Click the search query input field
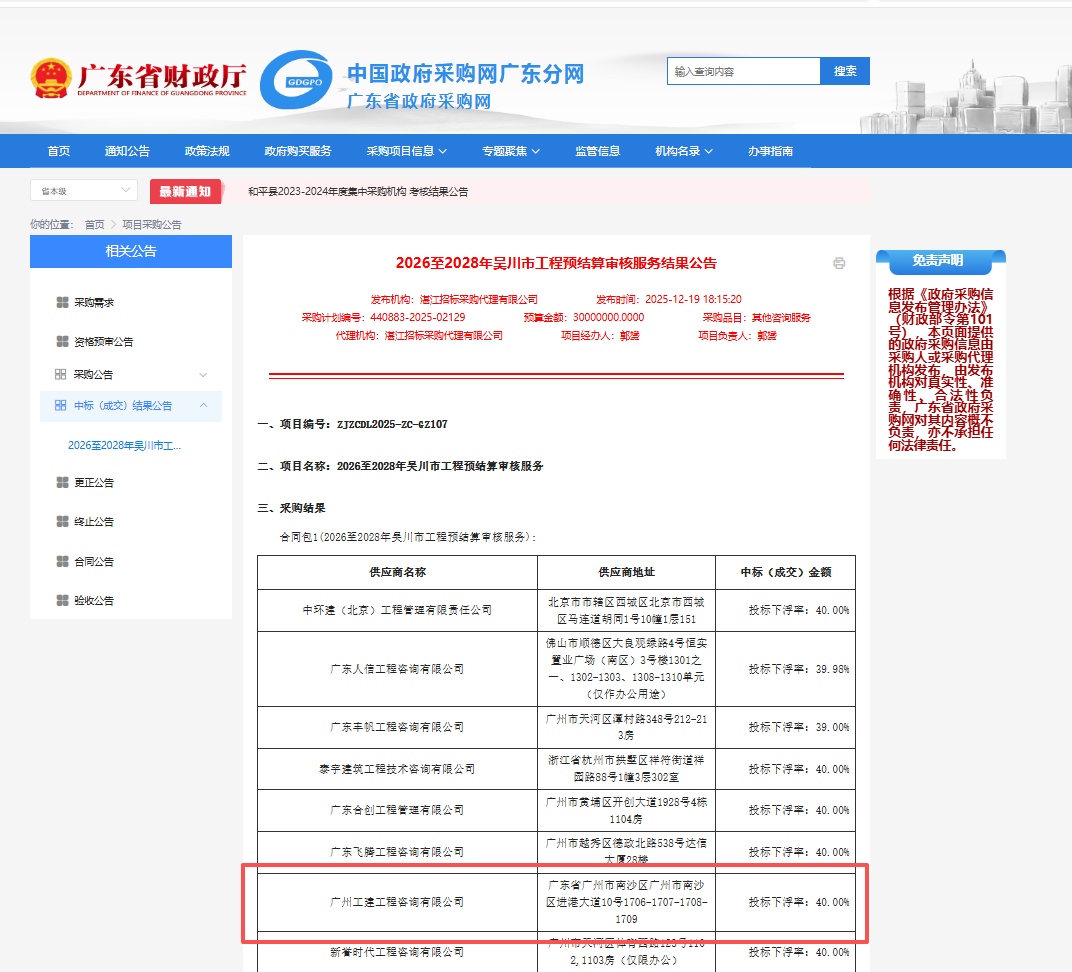 pyautogui.click(x=743, y=71)
